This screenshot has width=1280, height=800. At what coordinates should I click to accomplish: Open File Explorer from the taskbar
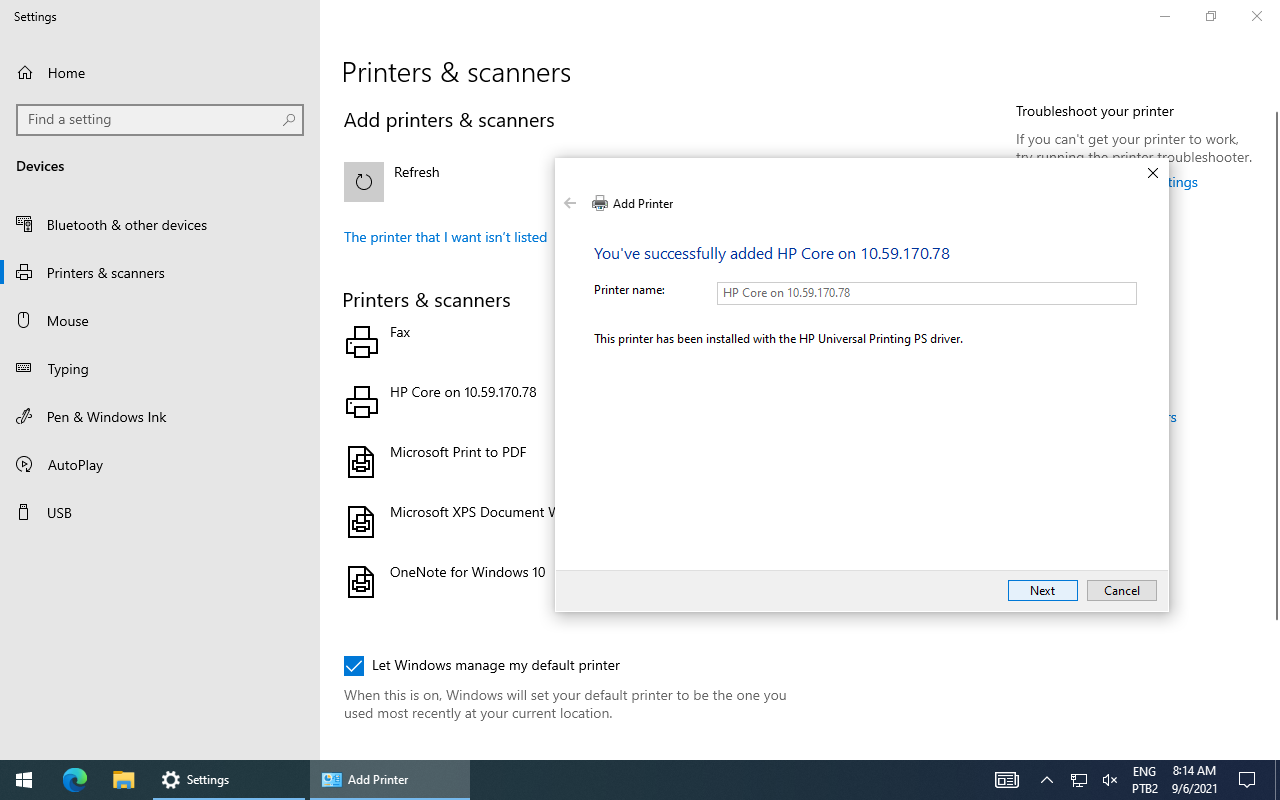pos(123,780)
